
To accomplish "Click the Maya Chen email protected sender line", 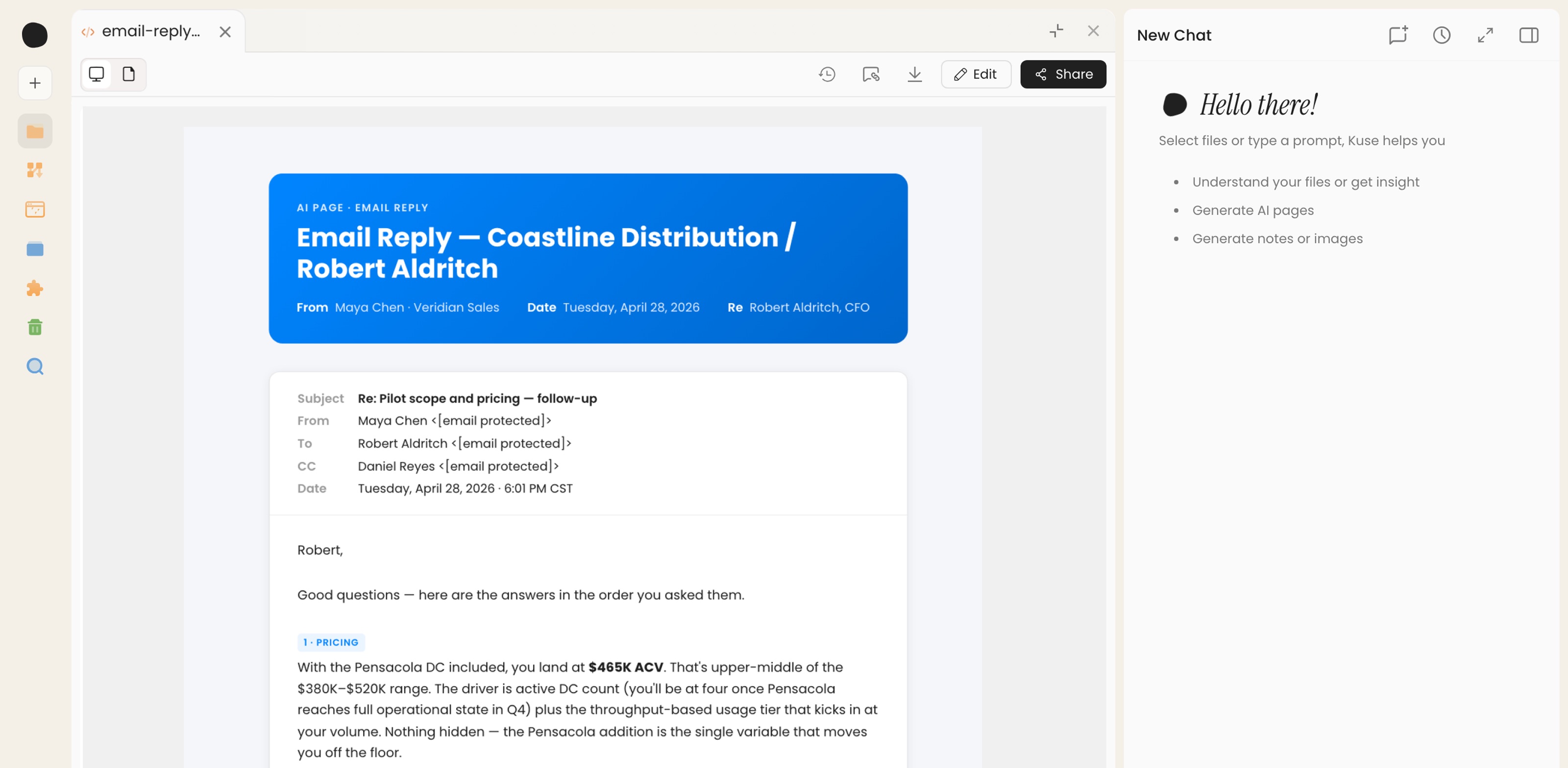I will pyautogui.click(x=454, y=421).
